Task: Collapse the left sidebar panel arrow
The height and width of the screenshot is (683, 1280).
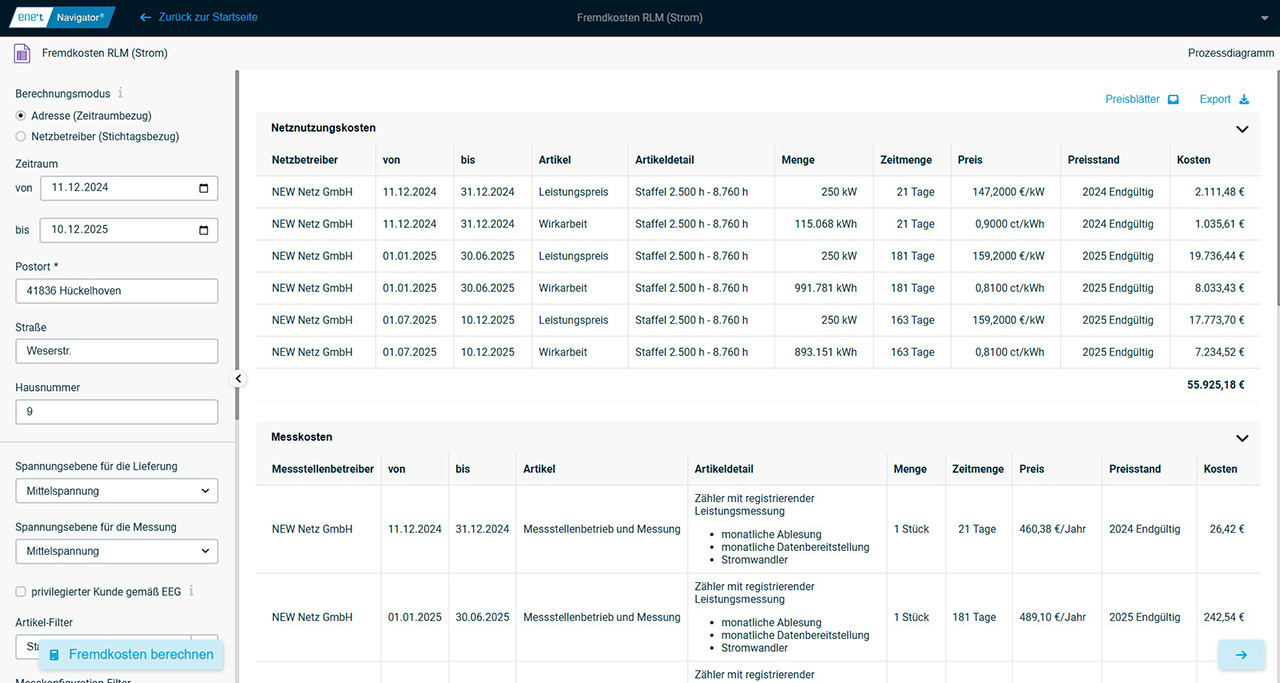Action: click(x=238, y=379)
